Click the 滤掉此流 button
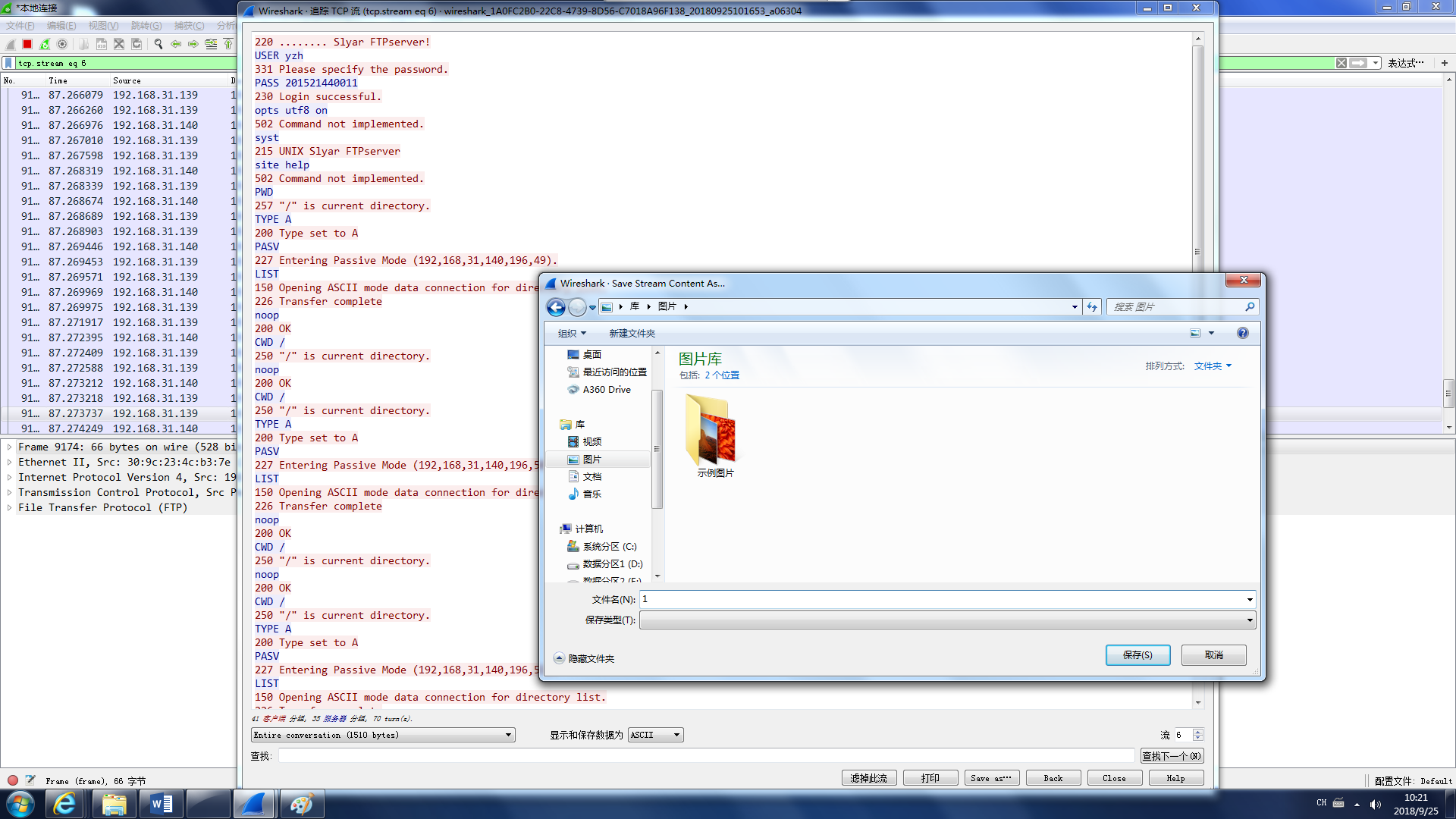This screenshot has width=1456, height=819. point(869,778)
